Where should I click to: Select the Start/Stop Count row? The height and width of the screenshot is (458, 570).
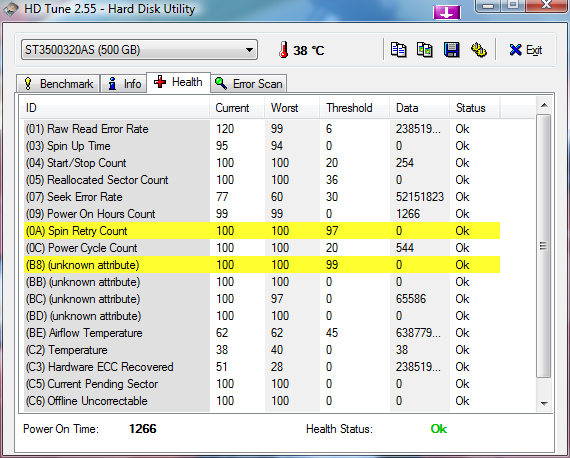click(262, 163)
